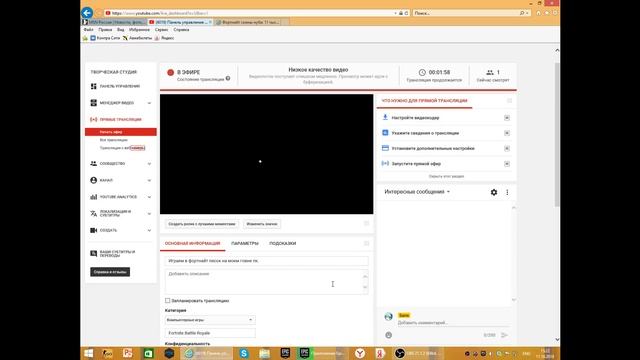Open Ваши субтитры и переводы

[113, 253]
